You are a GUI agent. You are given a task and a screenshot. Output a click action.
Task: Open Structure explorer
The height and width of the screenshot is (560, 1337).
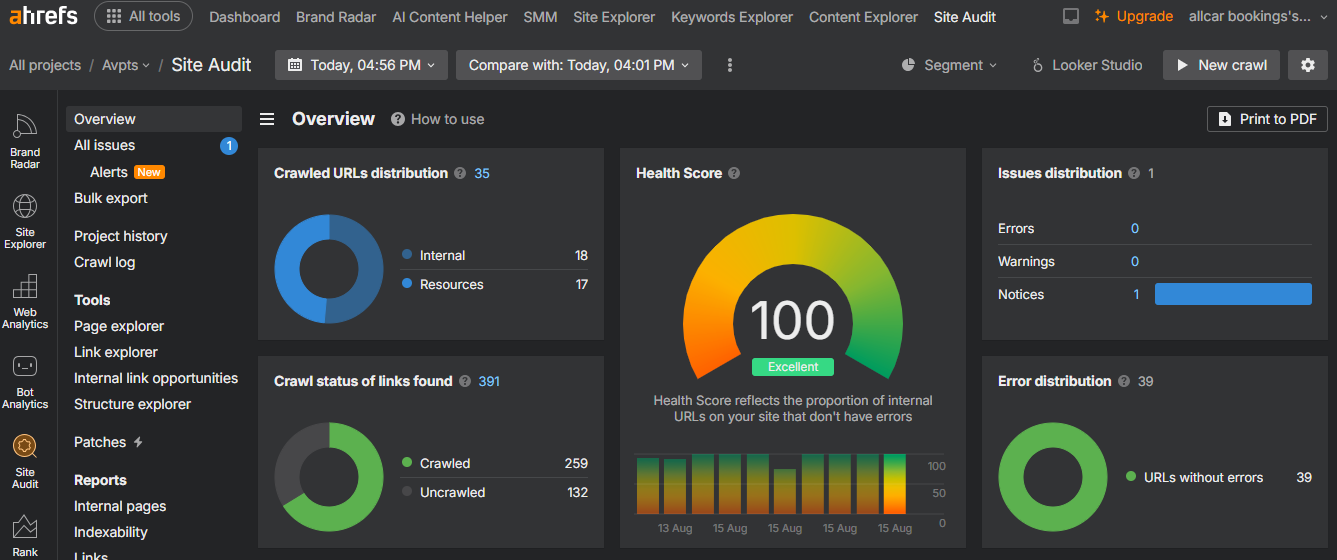132,404
